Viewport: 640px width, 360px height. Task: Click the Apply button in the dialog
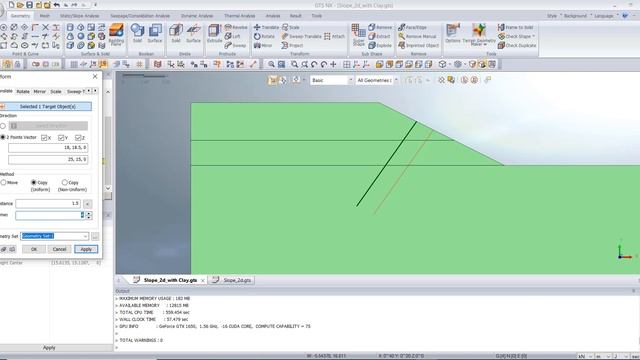[x=86, y=249]
